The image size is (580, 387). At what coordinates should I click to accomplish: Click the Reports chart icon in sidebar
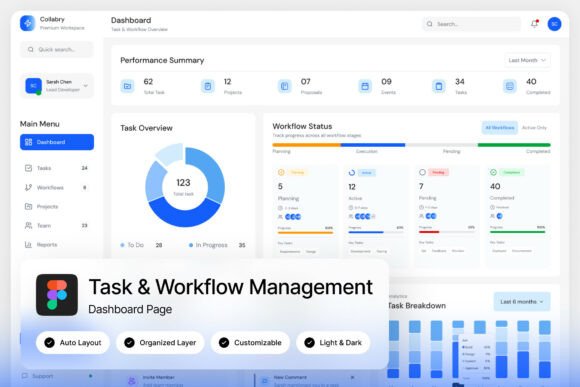(28, 245)
